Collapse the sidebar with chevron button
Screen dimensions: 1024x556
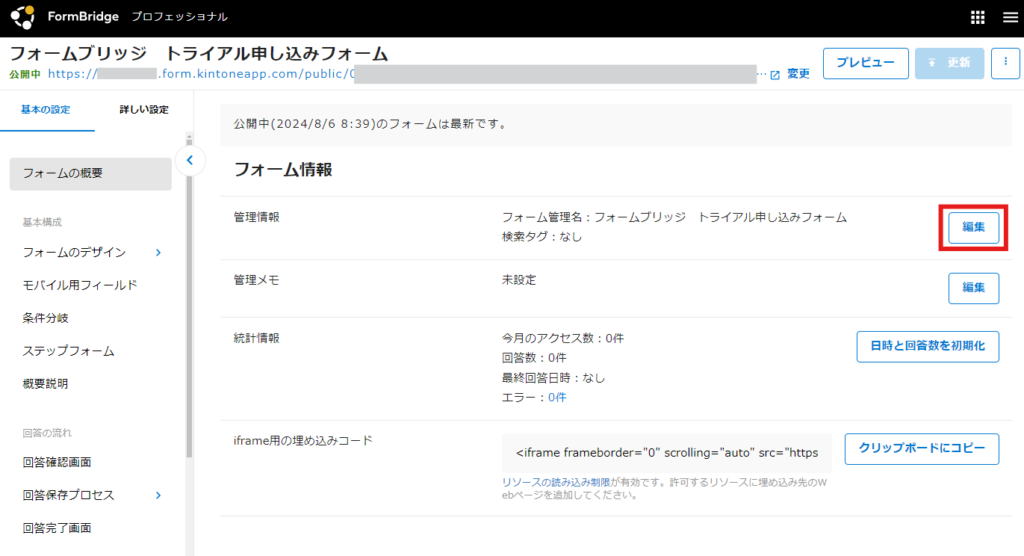click(190, 160)
